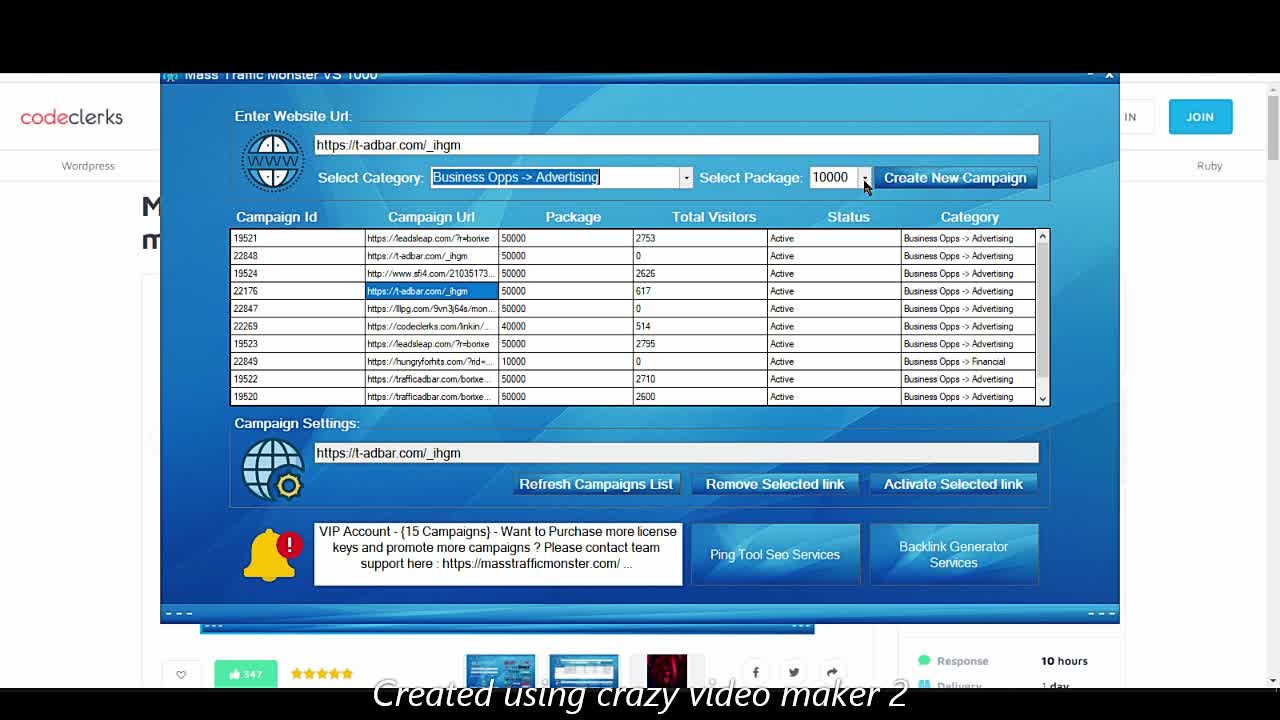This screenshot has height=720, width=1280.
Task: Click the 40000 package cell
Action: point(566,326)
